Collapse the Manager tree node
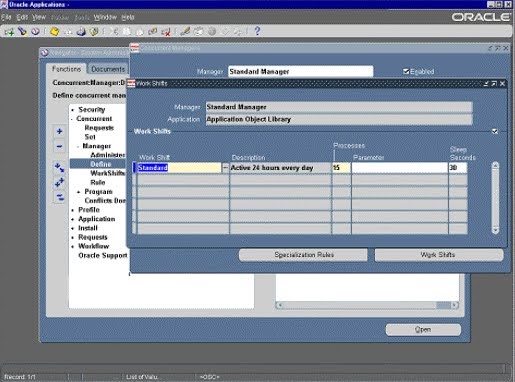The width and height of the screenshot is (515, 382). (x=78, y=146)
